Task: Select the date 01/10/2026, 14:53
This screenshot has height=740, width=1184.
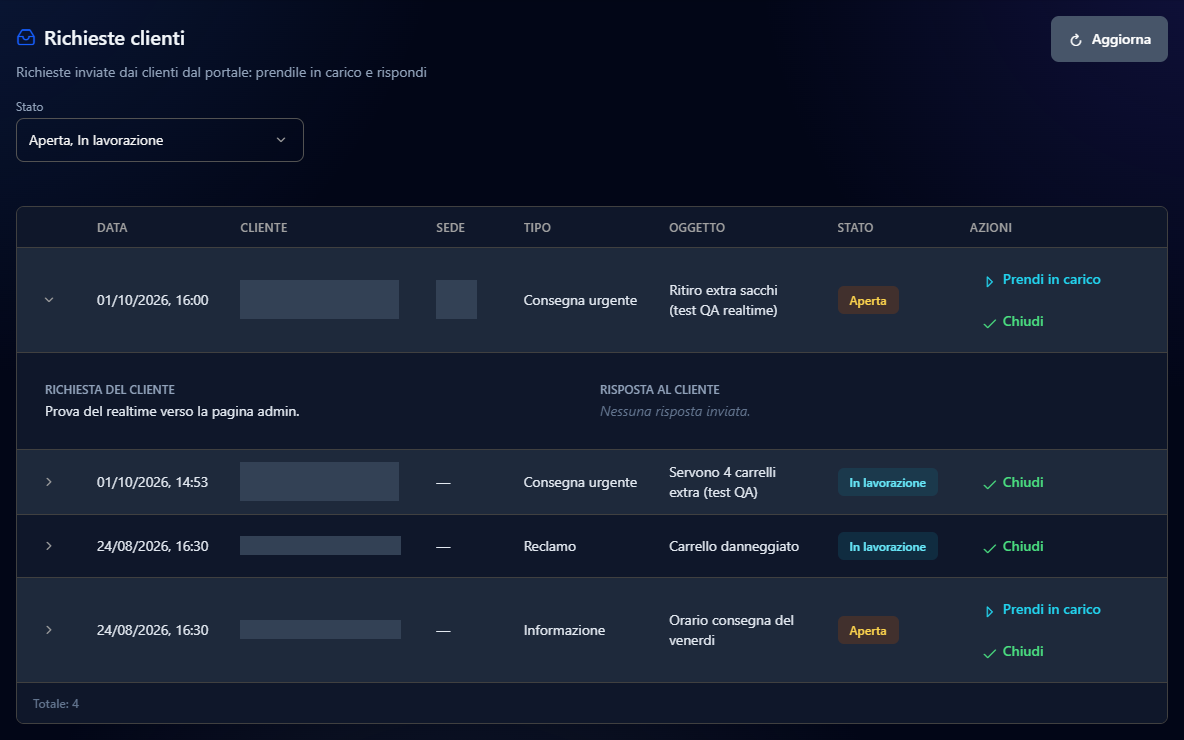Action: [153, 483]
